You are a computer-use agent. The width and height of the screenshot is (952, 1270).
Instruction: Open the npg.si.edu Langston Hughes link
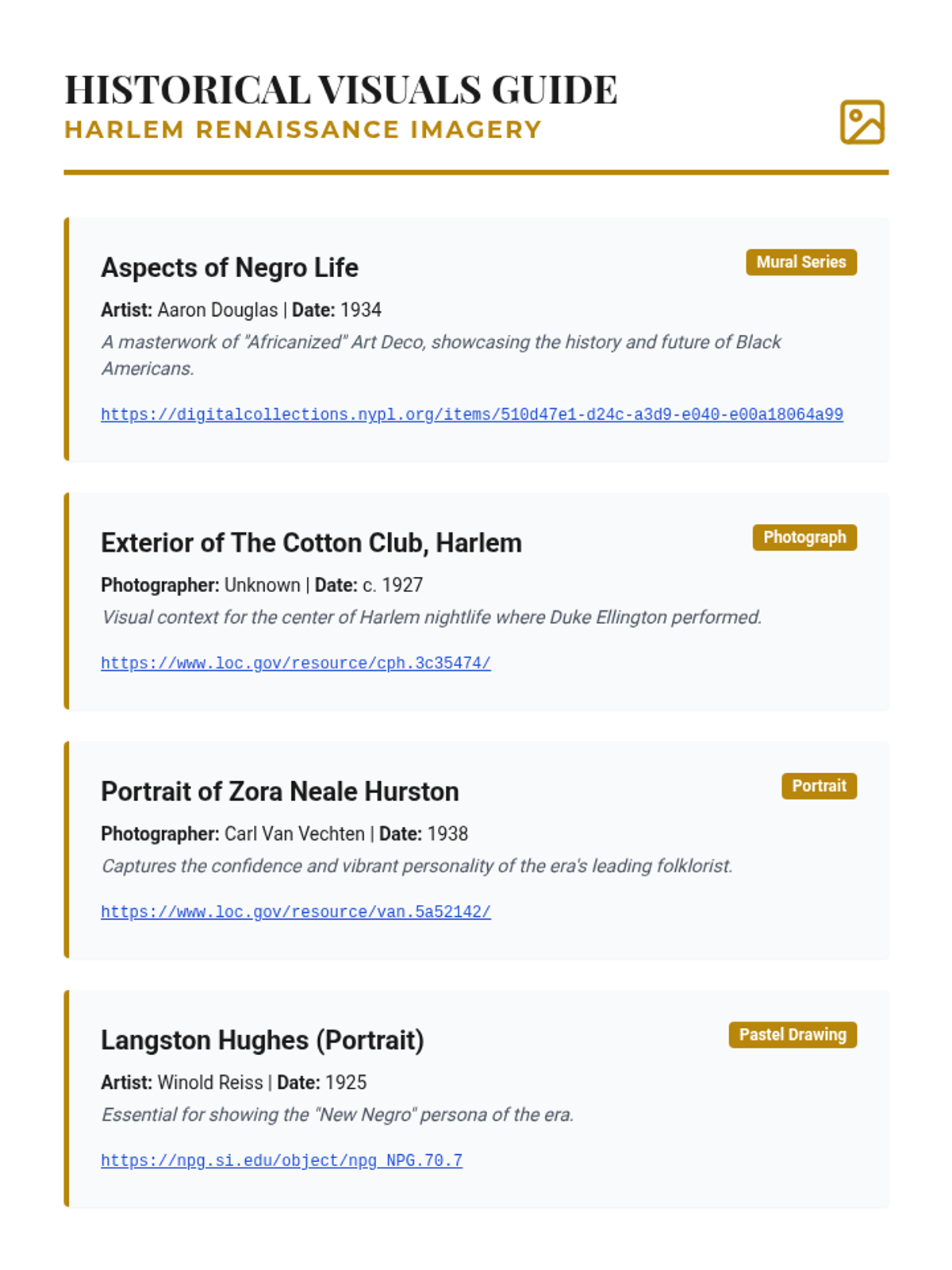click(x=281, y=1160)
